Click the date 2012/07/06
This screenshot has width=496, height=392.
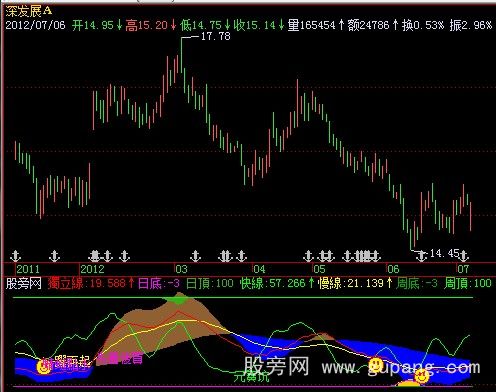(35, 25)
